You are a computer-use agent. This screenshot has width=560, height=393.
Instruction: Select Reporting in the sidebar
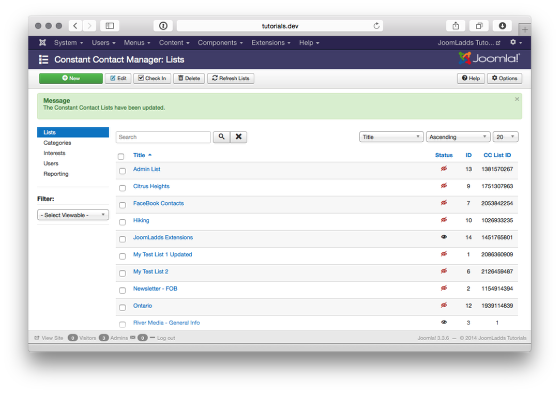[x=56, y=174]
